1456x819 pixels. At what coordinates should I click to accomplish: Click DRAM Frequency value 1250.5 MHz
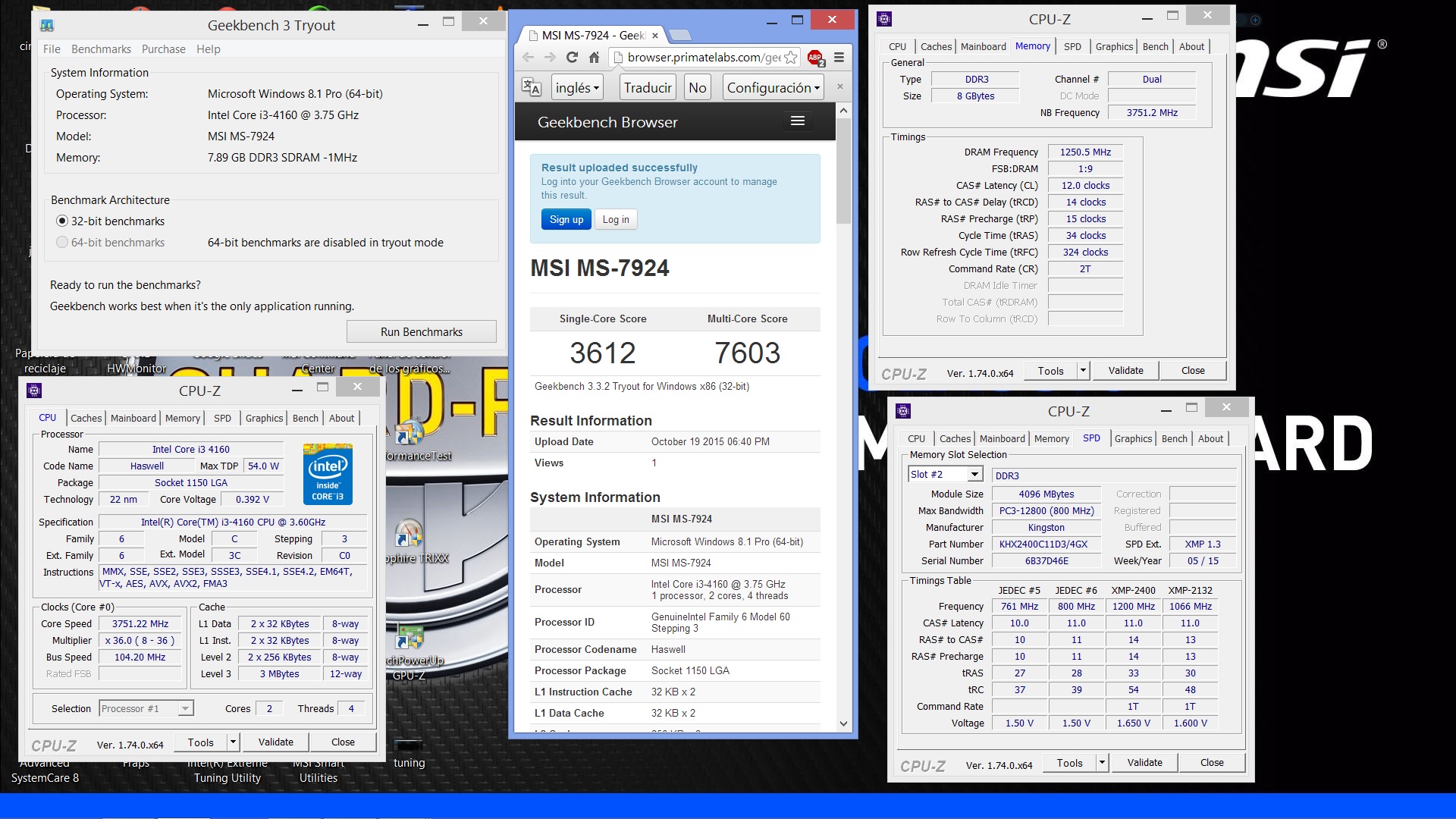[x=1085, y=152]
